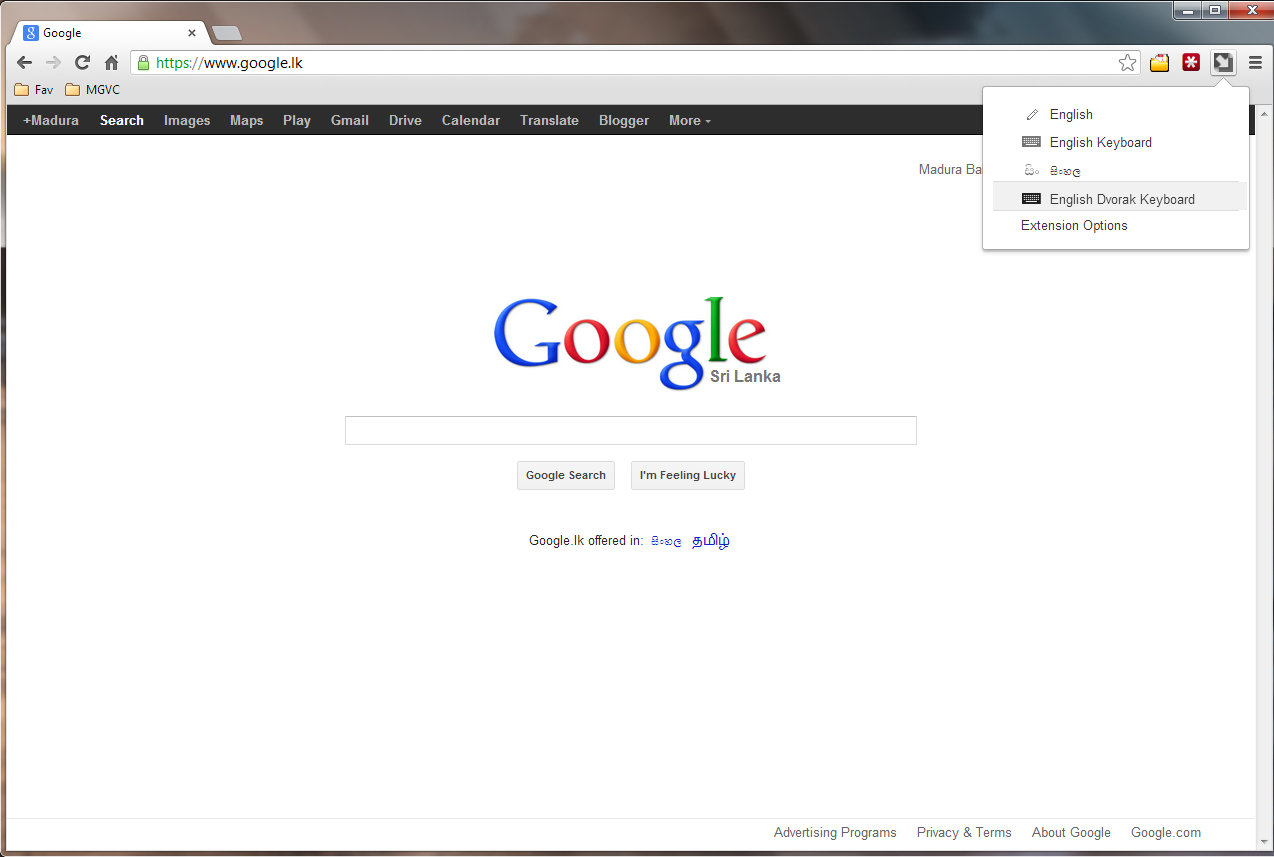Viewport: 1274px width, 857px height.
Task: Maximize the Chrome window
Action: tap(1215, 11)
